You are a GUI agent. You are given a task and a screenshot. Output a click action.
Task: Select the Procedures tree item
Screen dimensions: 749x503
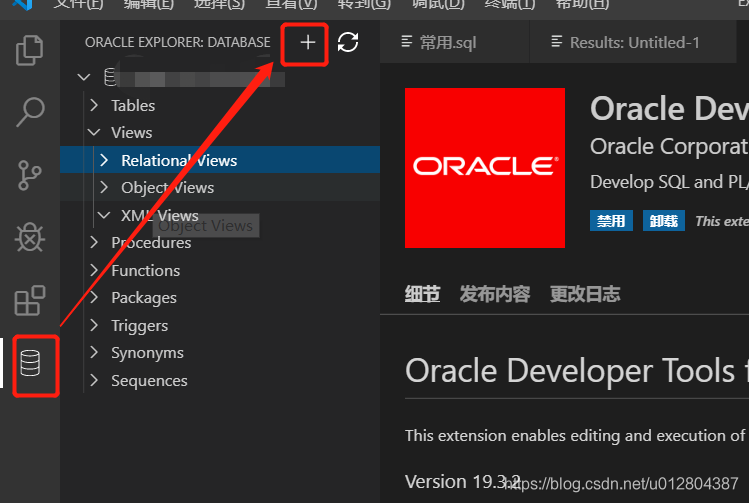pos(151,242)
